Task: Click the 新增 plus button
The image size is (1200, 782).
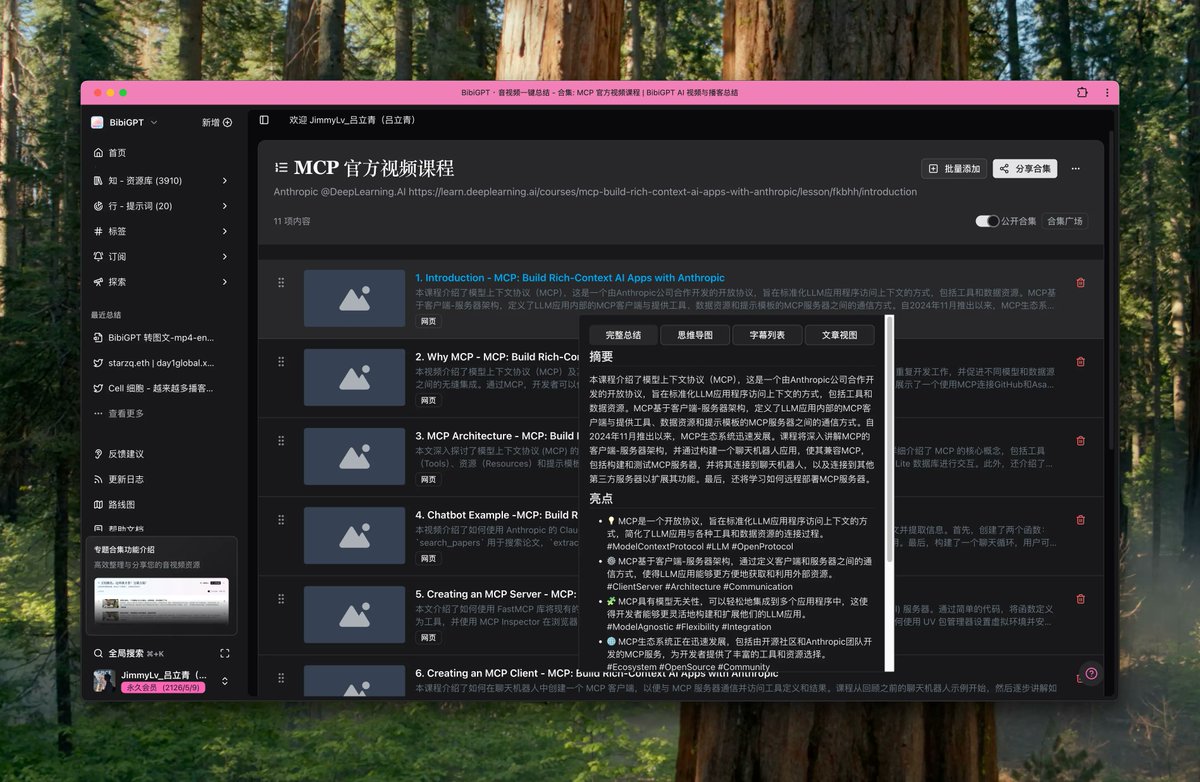Action: click(x=217, y=122)
